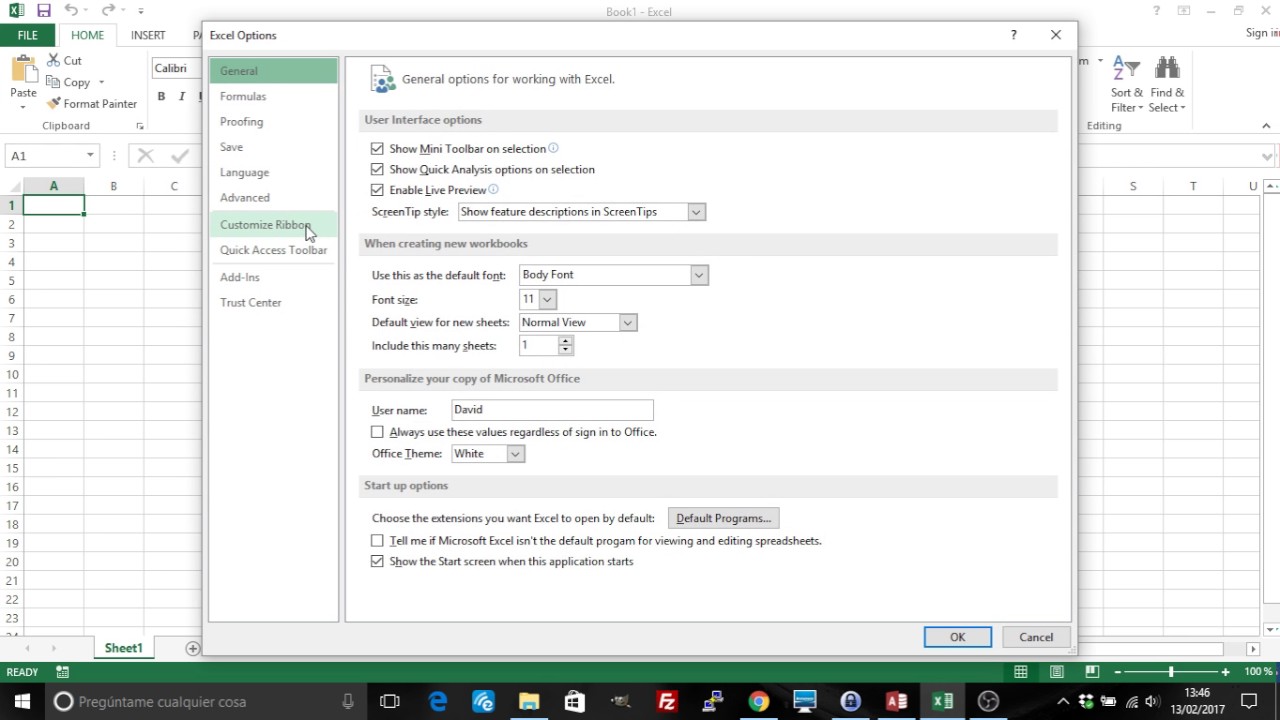Open the Paste dropdown arrow
The image size is (1280, 720).
tap(23, 107)
